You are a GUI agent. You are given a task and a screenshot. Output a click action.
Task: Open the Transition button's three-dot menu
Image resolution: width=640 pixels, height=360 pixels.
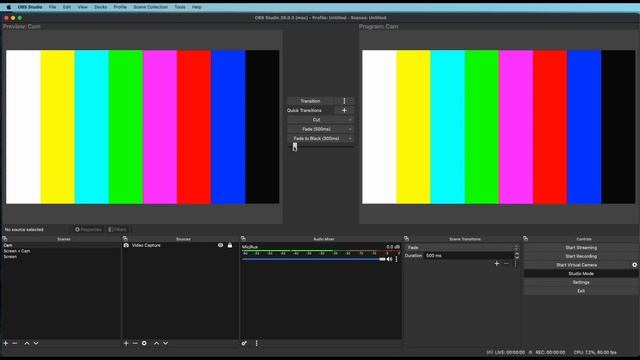(344, 101)
